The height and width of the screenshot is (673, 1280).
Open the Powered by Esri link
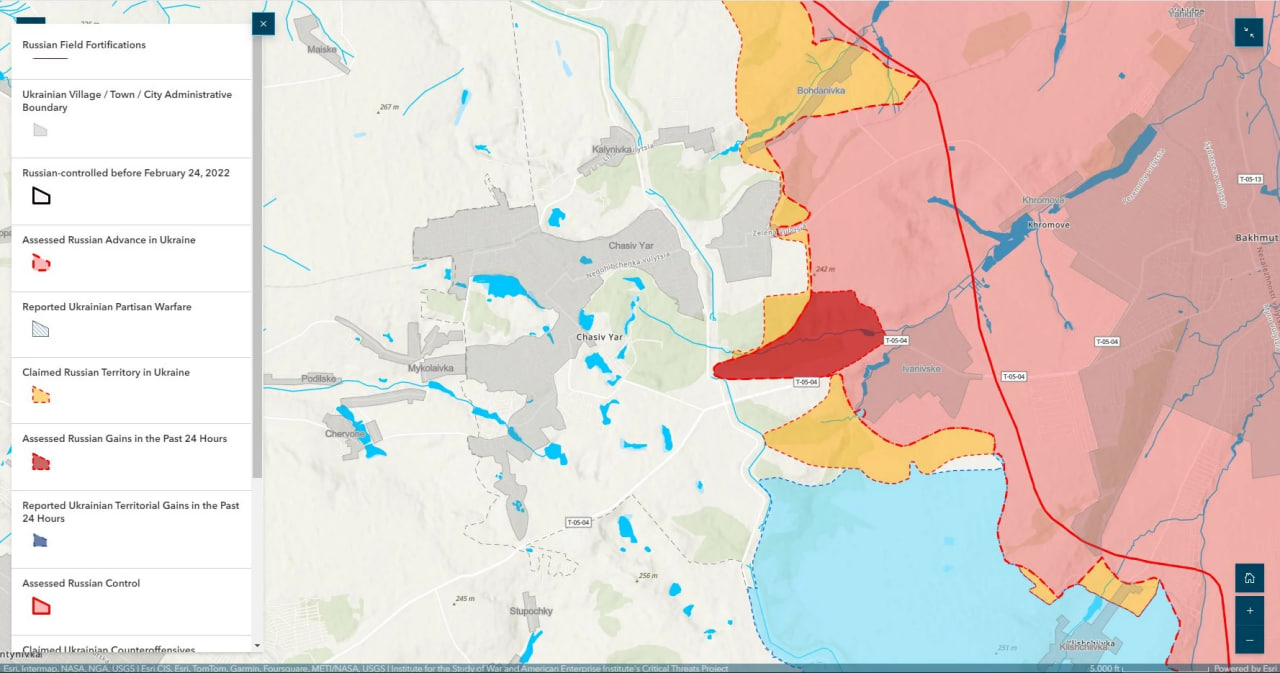[x=1243, y=668]
